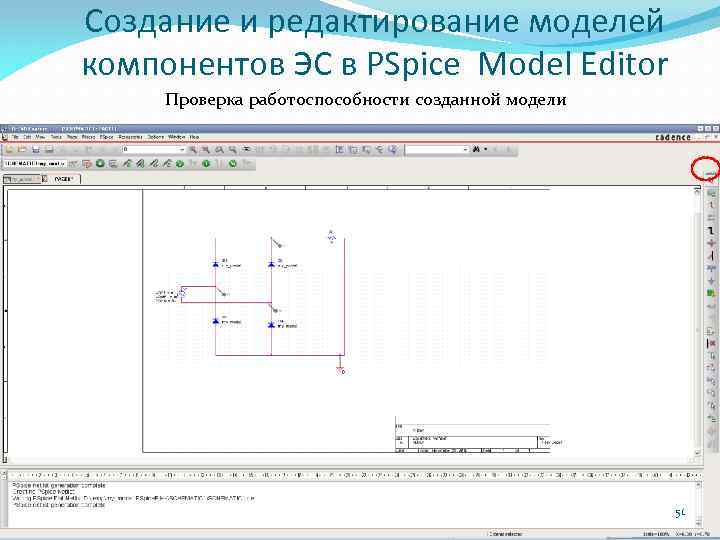Toggle the green I bias current display
Image resolution: width=720 pixels, height=540 pixels.
tap(206, 163)
